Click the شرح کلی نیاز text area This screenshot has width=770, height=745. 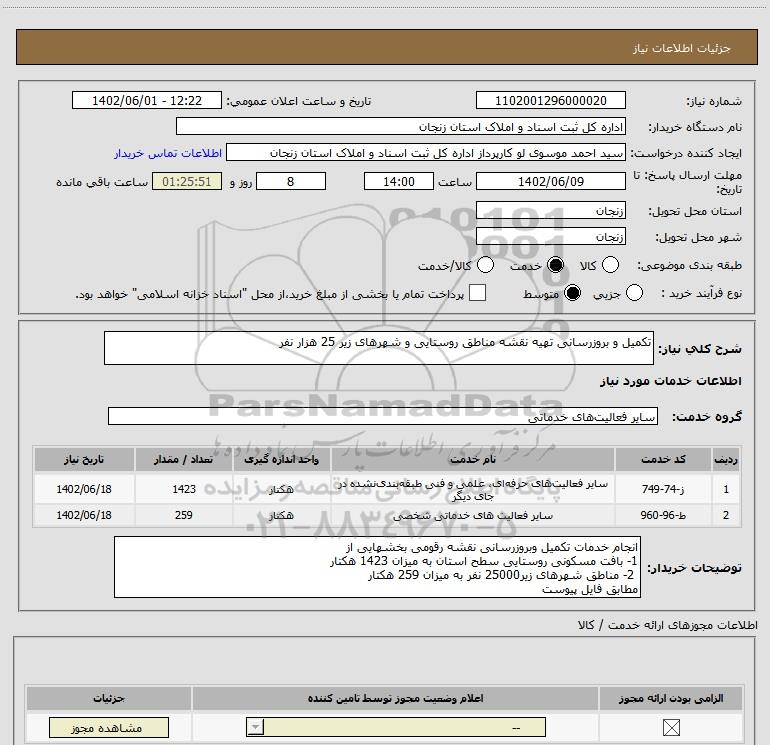(379, 348)
